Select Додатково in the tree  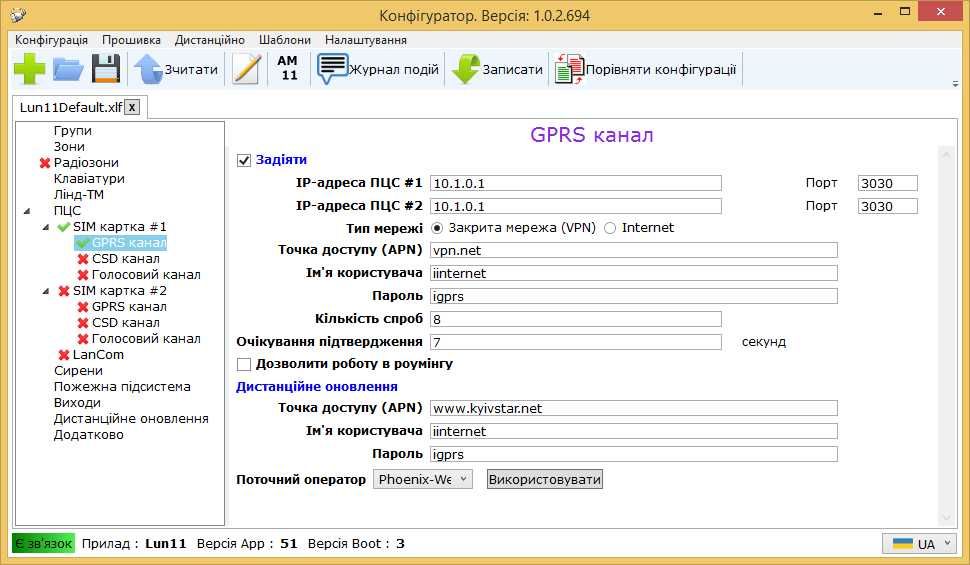pos(88,435)
